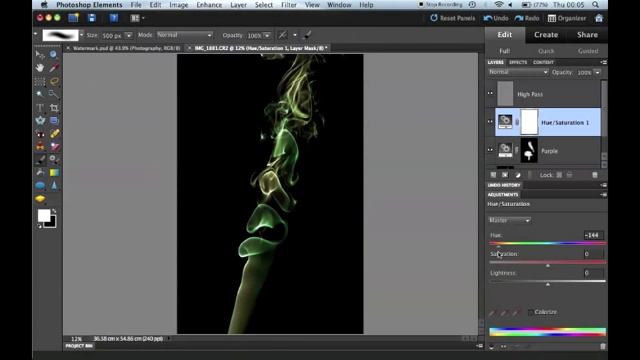Switch to the Create tab
Viewport: 640px width, 360px height.
tap(546, 35)
